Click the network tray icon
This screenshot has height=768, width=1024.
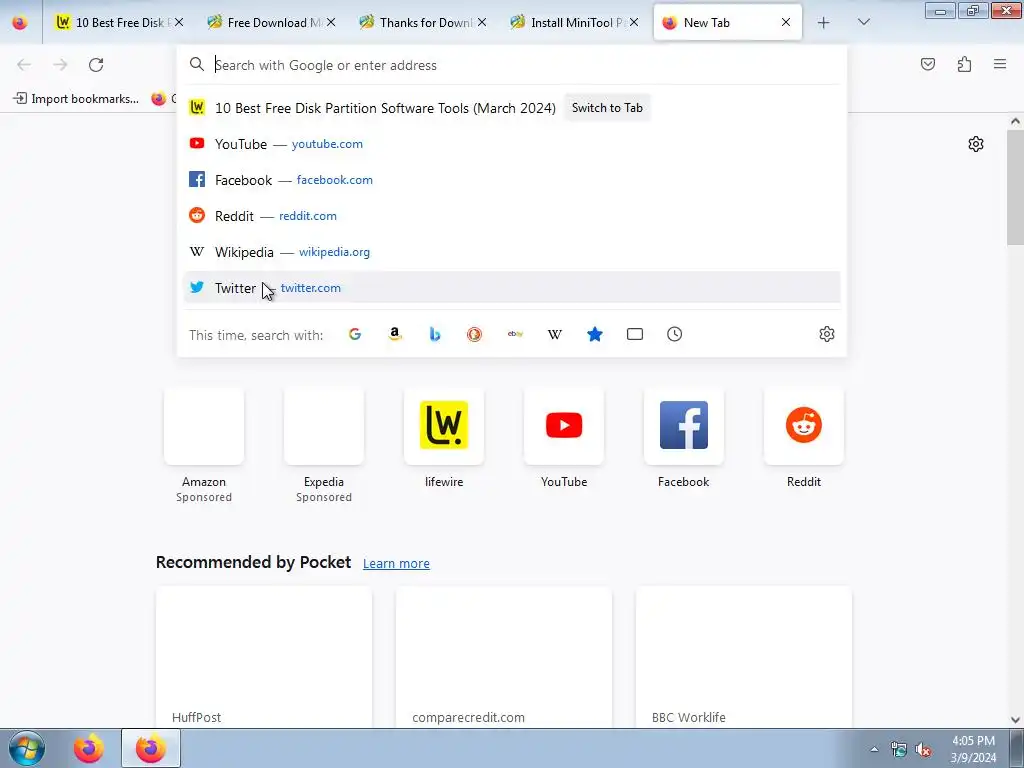(899, 749)
